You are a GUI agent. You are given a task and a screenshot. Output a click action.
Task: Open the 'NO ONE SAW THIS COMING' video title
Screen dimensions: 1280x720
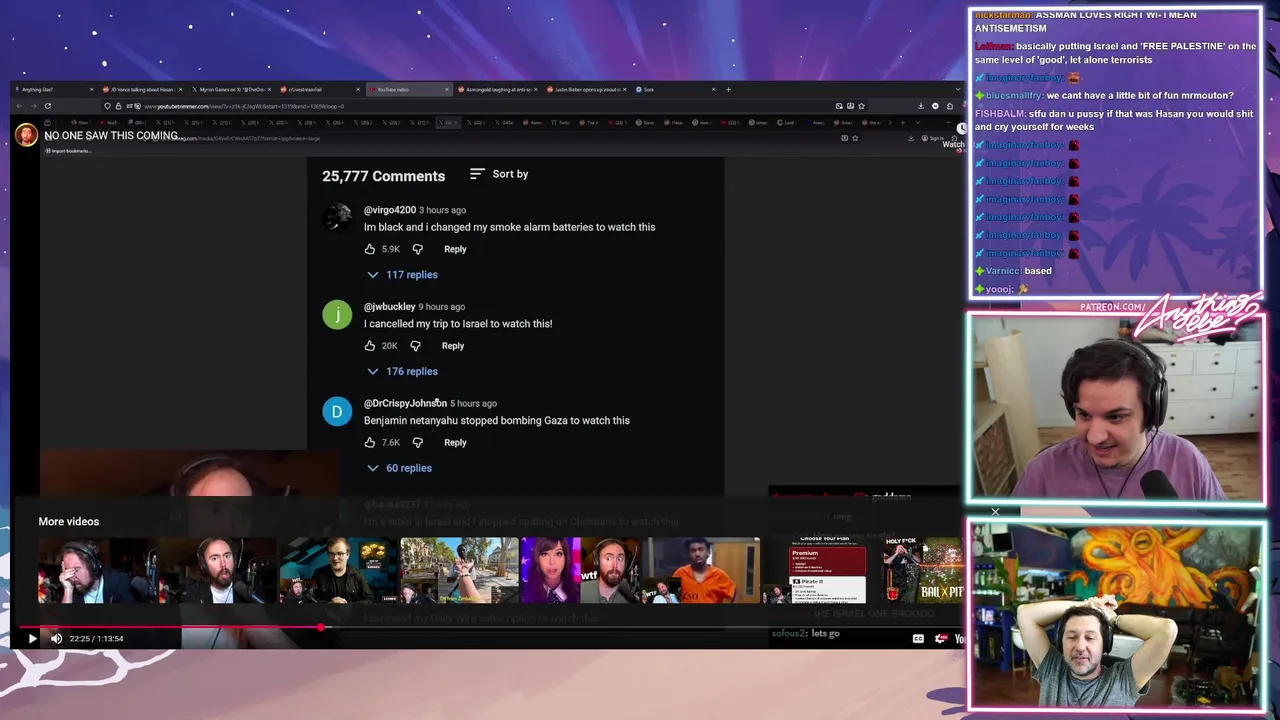click(x=111, y=136)
